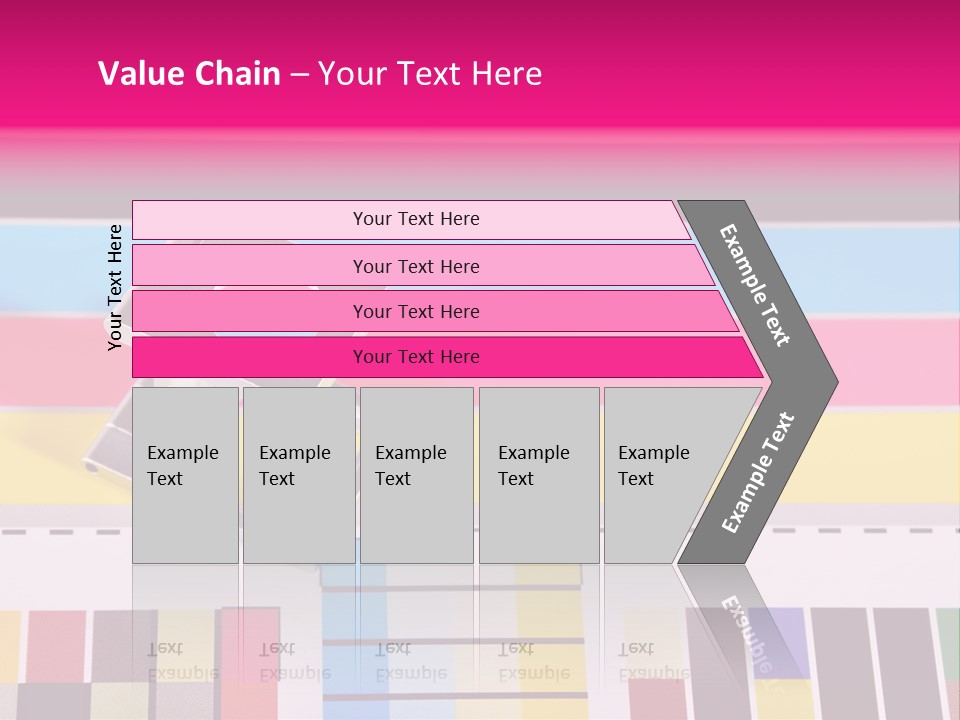Click the vertical 'Your Text Here' label
Viewport: 960px width, 720px height.
point(115,286)
